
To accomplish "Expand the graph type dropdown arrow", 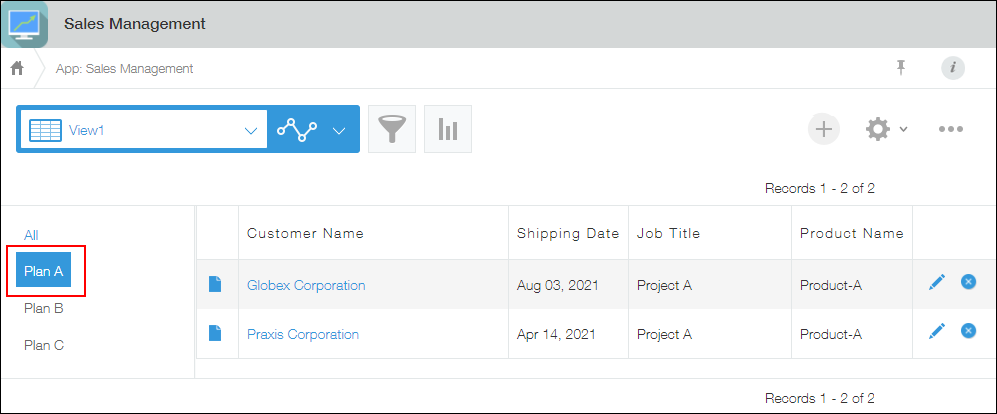I will (x=339, y=130).
